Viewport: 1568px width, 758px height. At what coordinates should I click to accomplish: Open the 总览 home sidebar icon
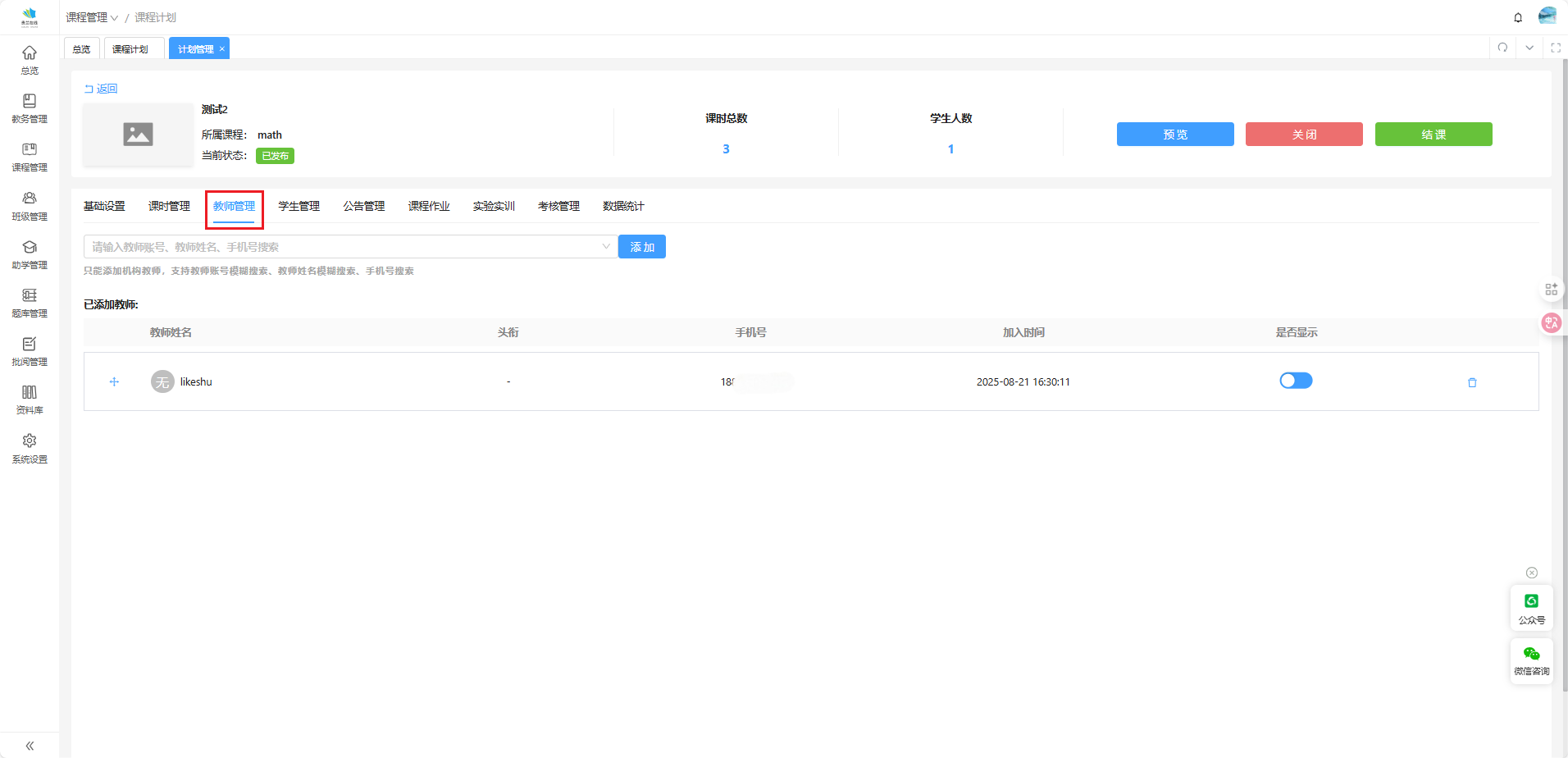(30, 59)
